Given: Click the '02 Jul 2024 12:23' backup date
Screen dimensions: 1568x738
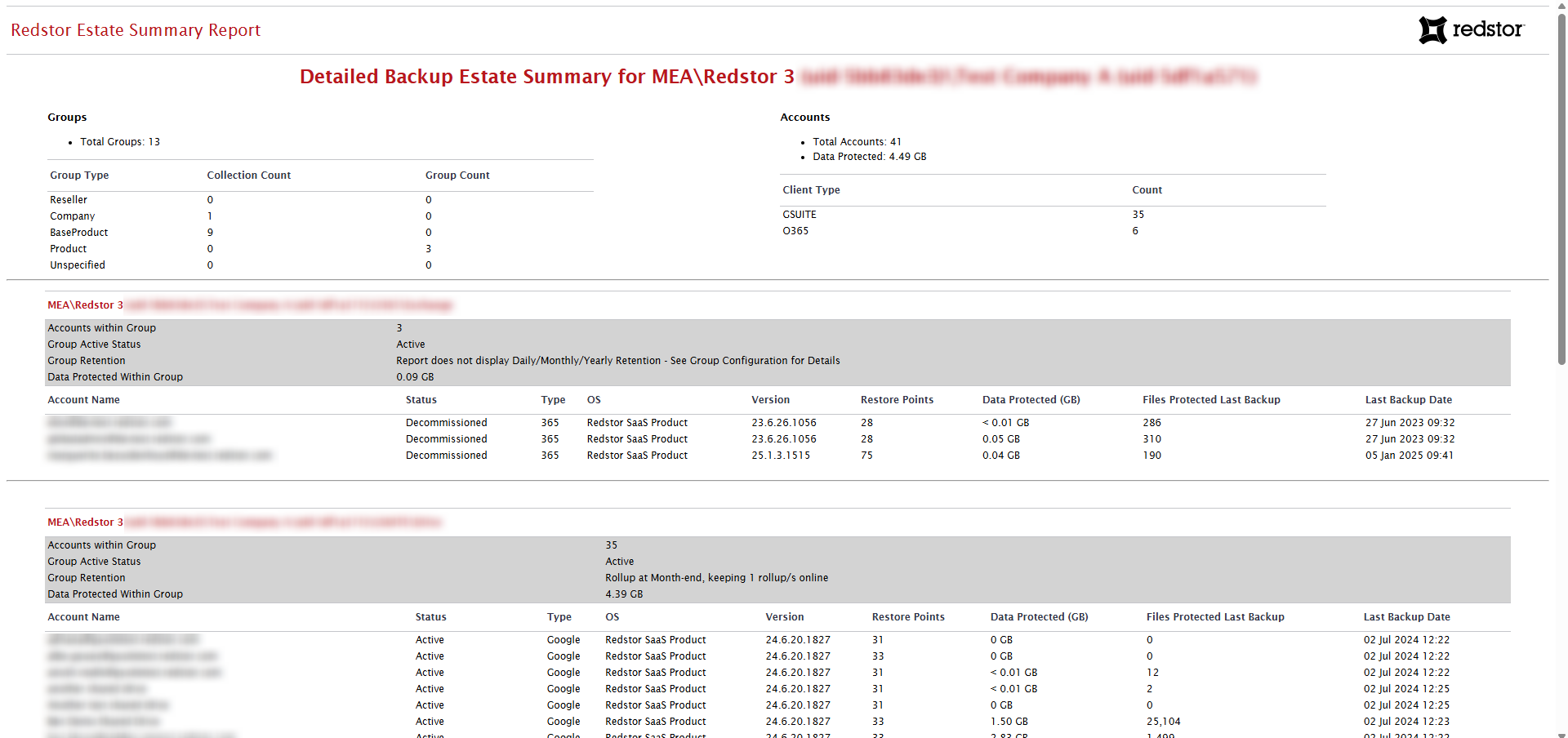Looking at the screenshot, I should point(1406,722).
